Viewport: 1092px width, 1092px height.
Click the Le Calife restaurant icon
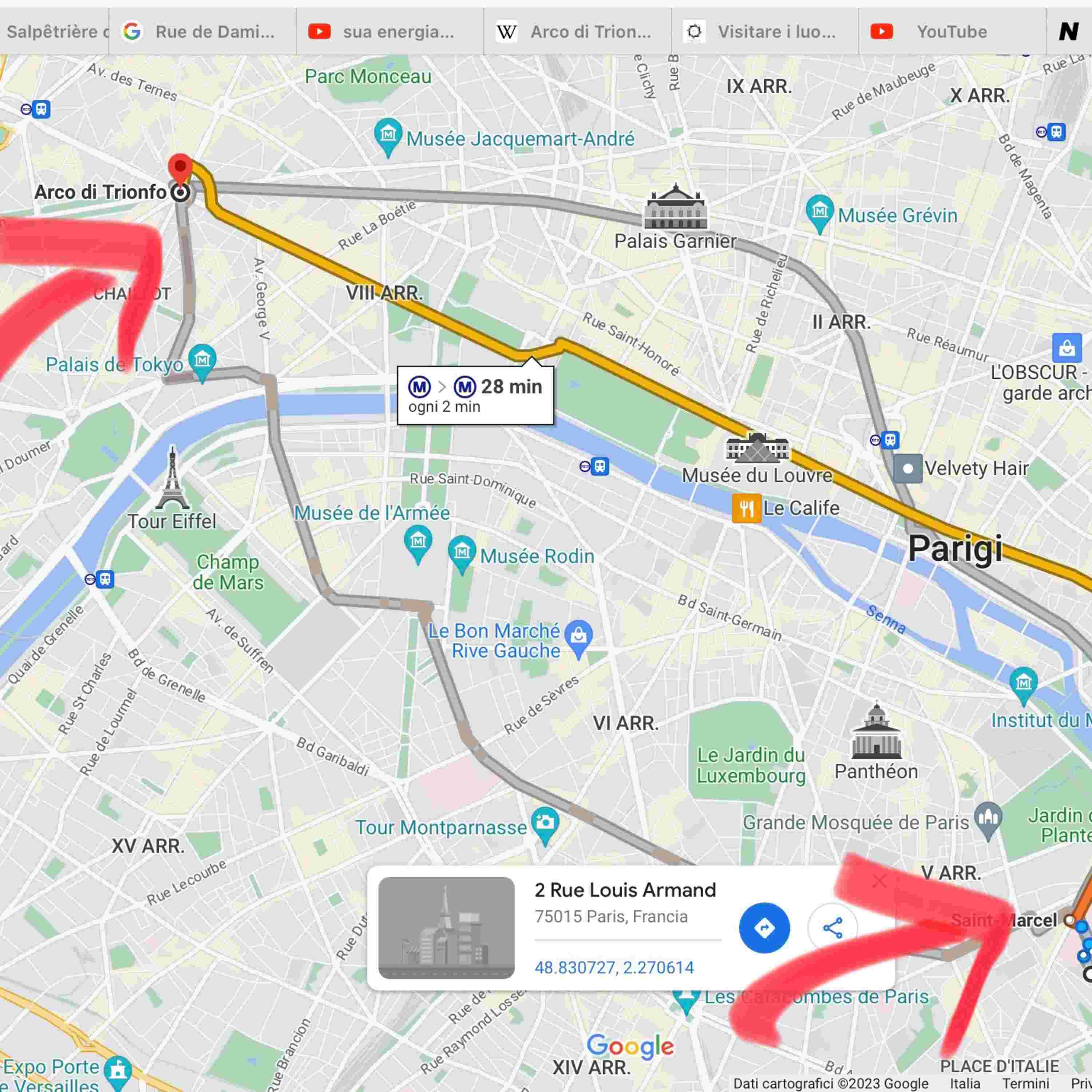(x=746, y=508)
